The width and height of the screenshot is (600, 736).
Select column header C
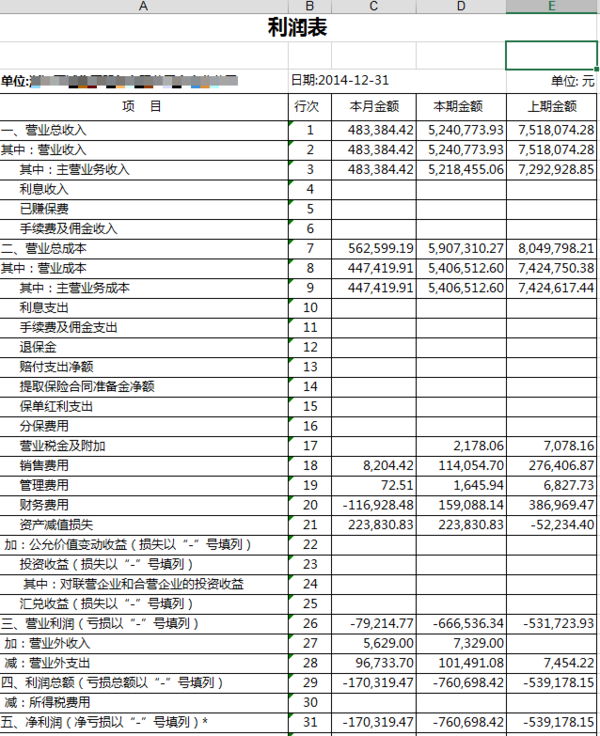[374, 6]
